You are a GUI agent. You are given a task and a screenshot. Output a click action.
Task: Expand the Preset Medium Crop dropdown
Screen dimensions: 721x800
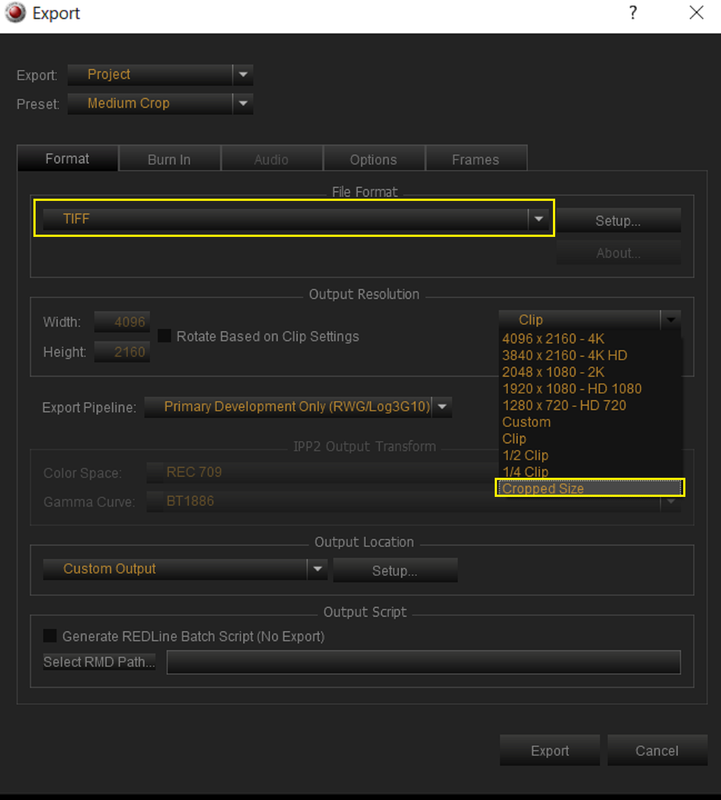(x=243, y=104)
